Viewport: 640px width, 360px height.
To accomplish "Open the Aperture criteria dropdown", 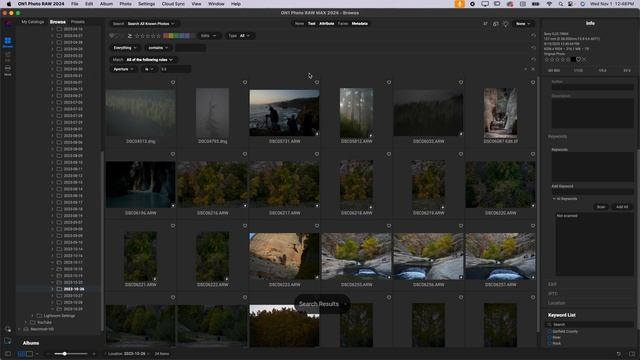I will coord(123,69).
